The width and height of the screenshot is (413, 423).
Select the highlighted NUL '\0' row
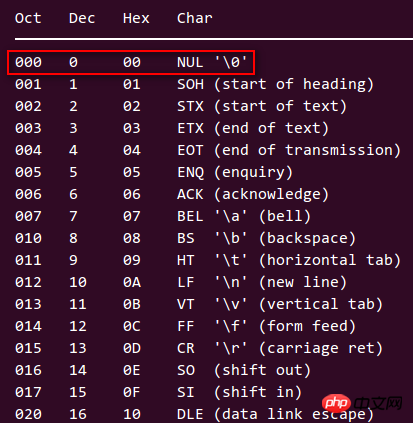click(x=131, y=62)
